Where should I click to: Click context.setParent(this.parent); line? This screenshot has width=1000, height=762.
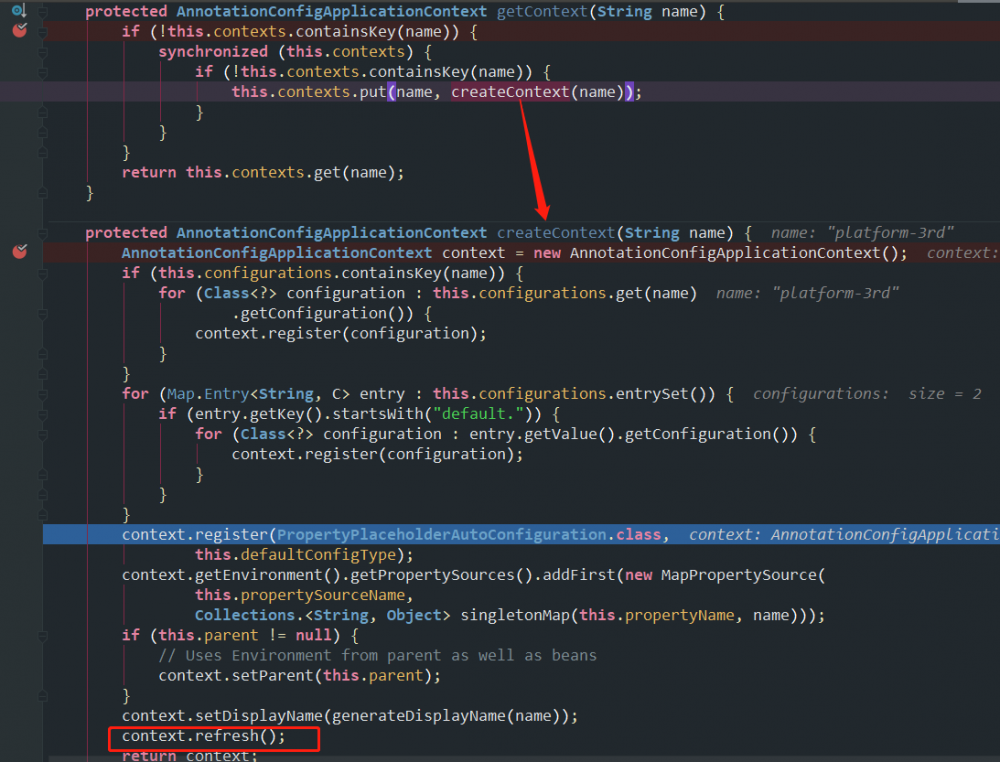coord(300,675)
